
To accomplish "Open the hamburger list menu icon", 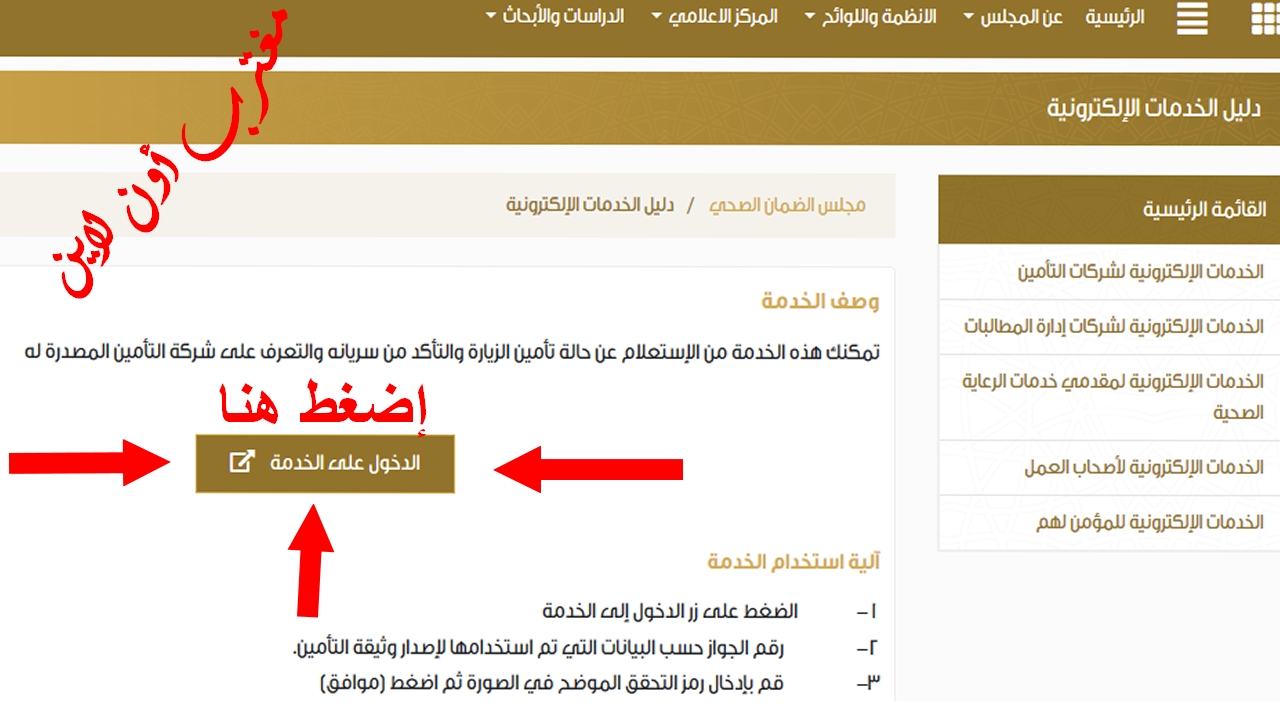I will [1192, 19].
